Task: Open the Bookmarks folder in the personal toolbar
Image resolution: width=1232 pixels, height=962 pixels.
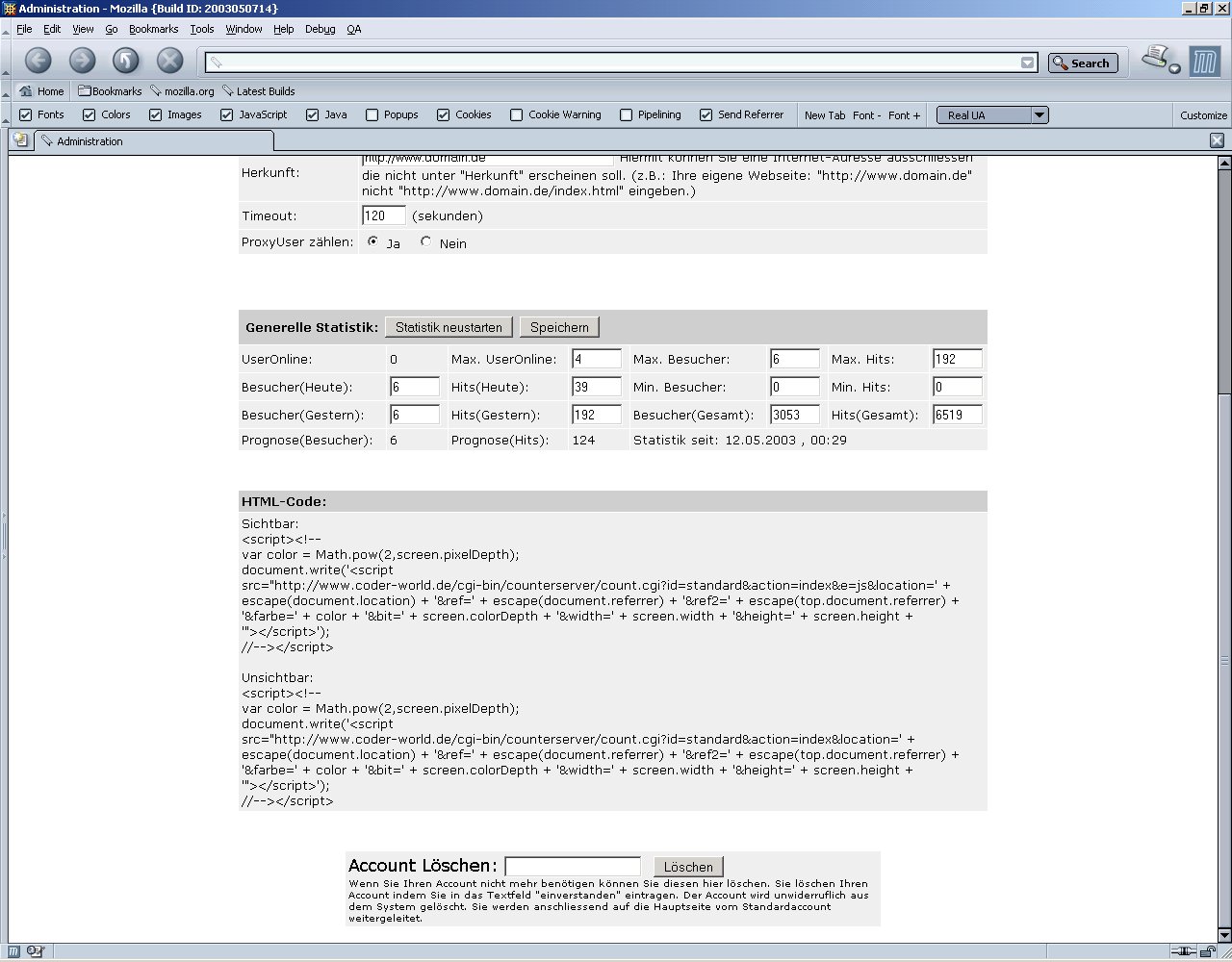Action: tap(110, 91)
